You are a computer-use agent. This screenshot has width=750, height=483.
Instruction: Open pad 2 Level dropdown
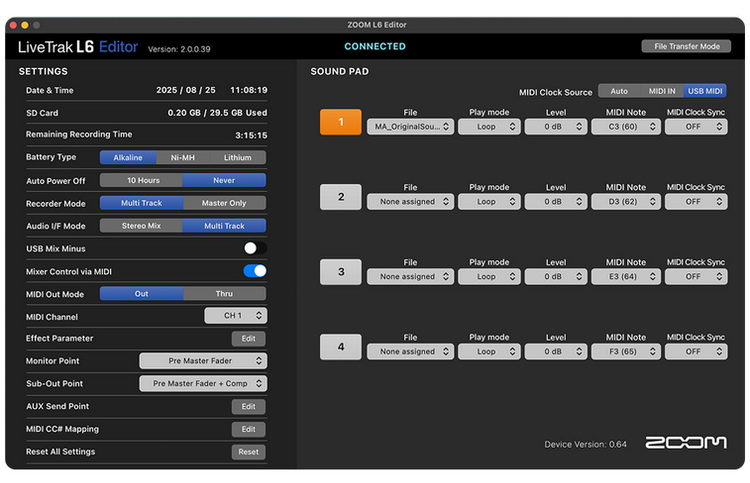(x=556, y=202)
